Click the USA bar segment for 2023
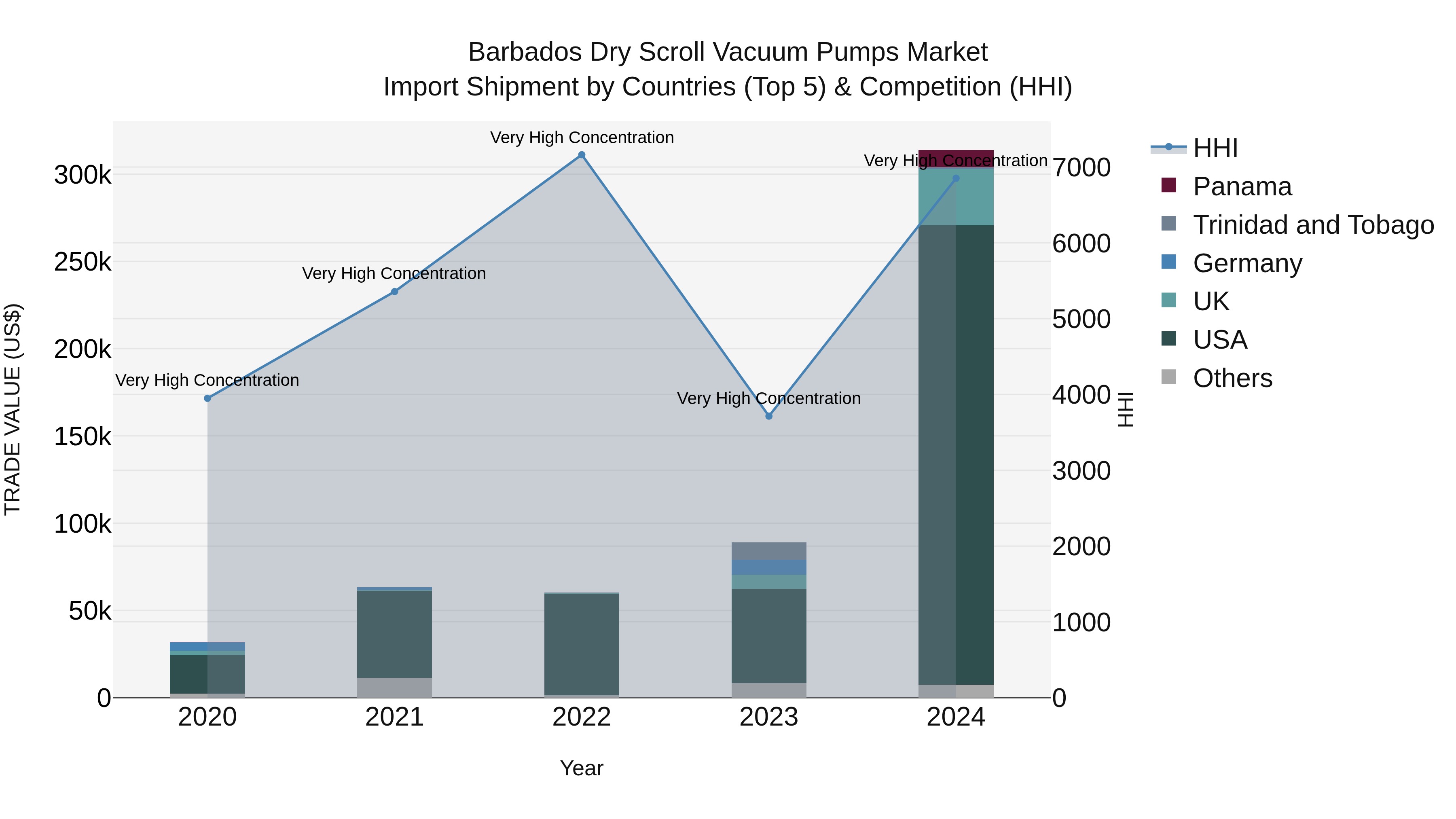The width and height of the screenshot is (1456, 819). (x=769, y=636)
